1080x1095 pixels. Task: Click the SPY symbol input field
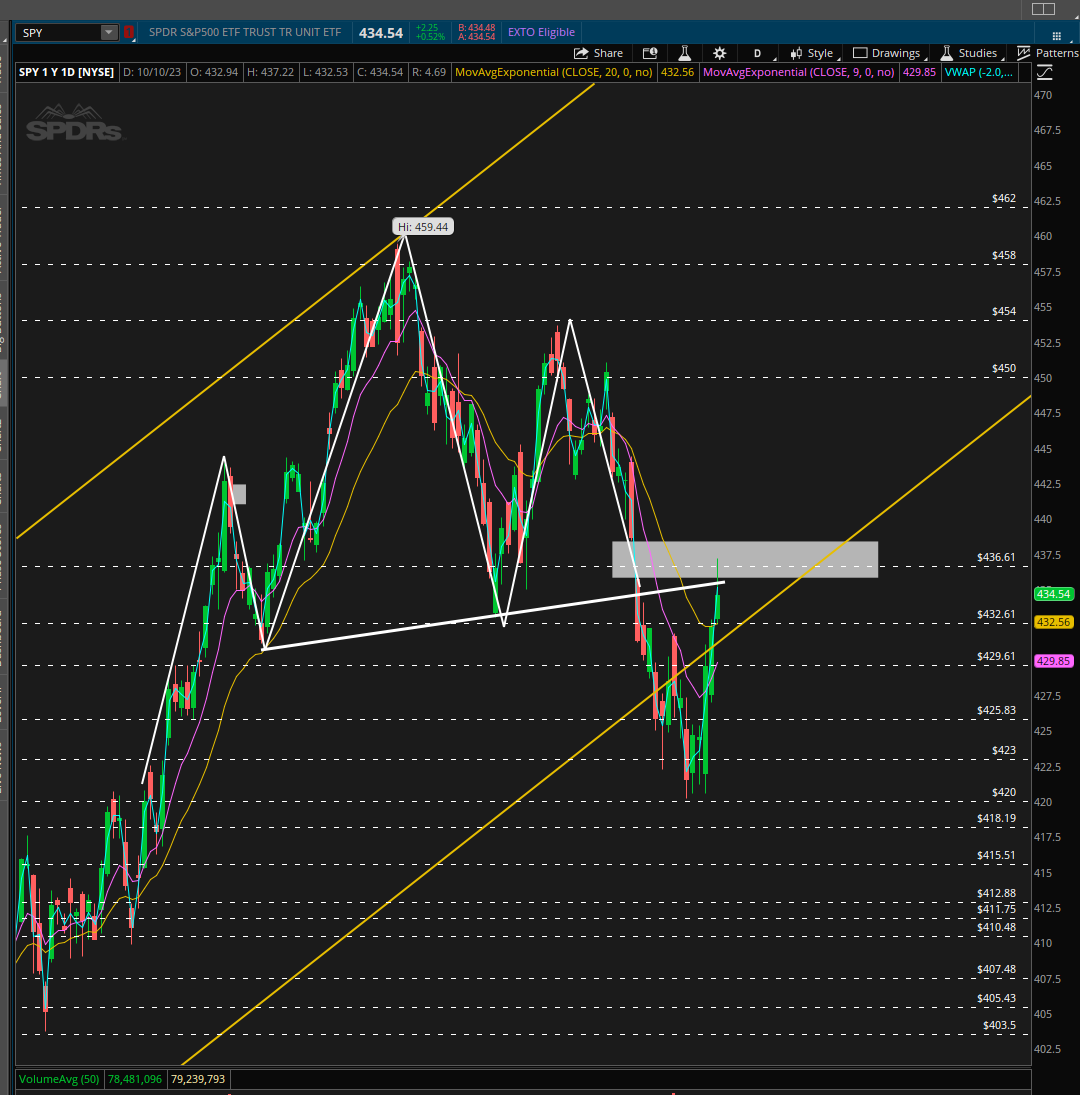tap(61, 32)
